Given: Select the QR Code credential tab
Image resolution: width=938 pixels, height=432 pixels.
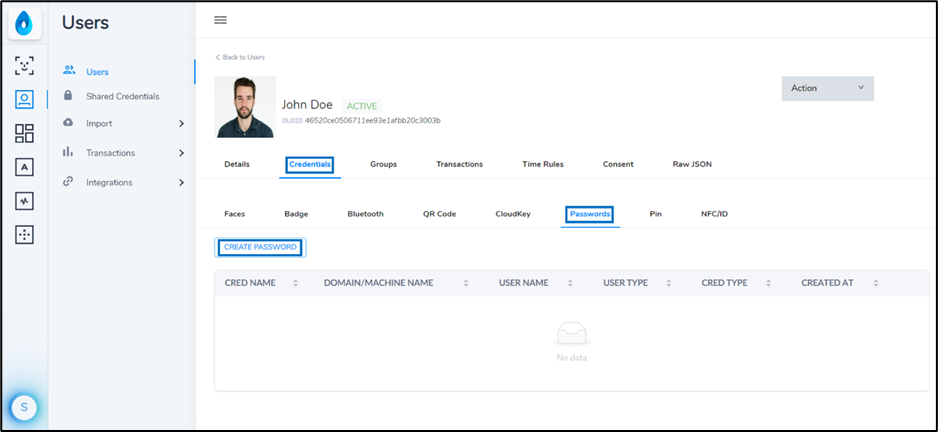Looking at the screenshot, I should pos(440,214).
